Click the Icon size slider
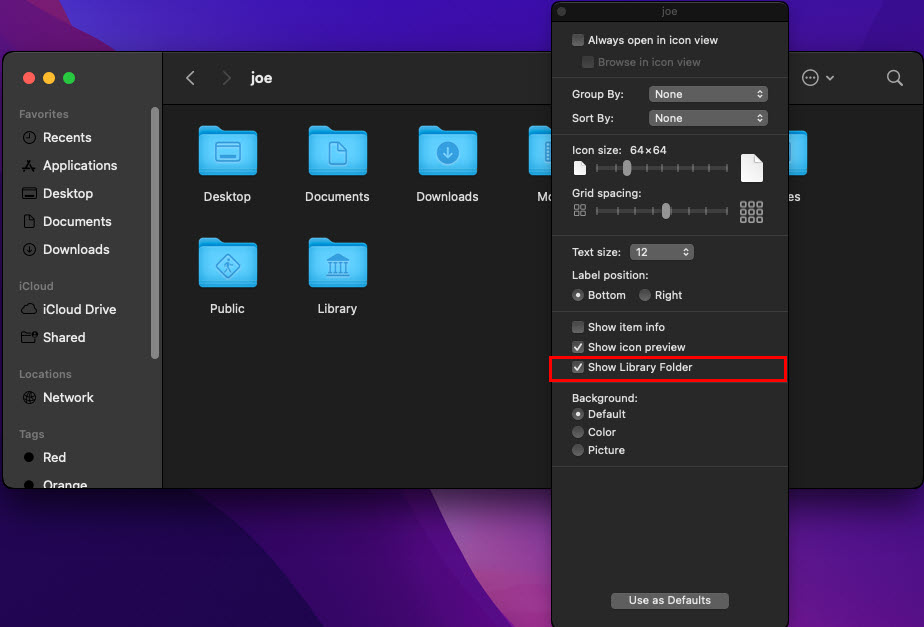 click(x=661, y=168)
